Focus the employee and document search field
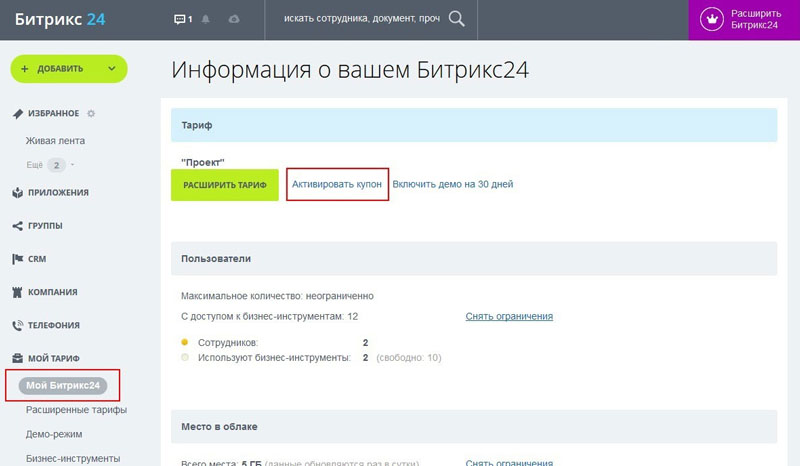Viewport: 800px width, 466px height. (x=362, y=19)
